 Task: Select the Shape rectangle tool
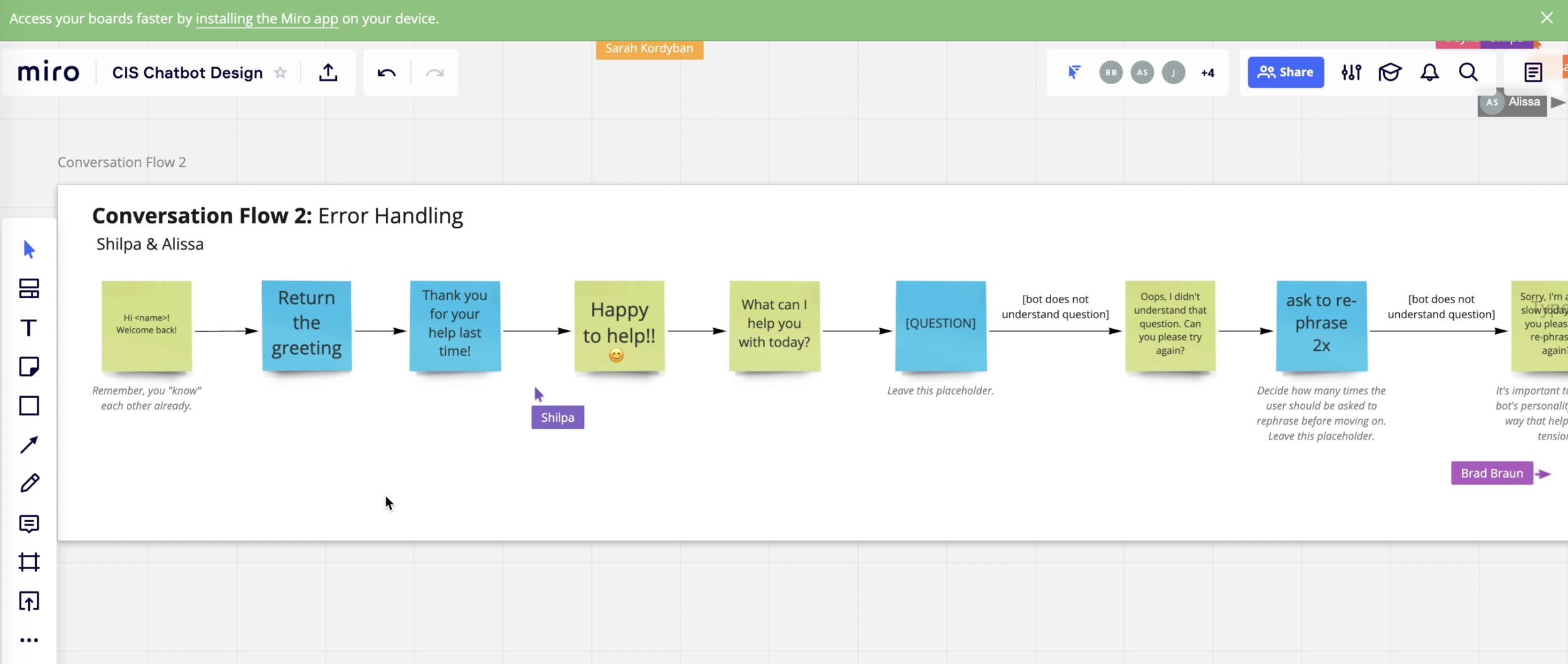click(x=29, y=406)
